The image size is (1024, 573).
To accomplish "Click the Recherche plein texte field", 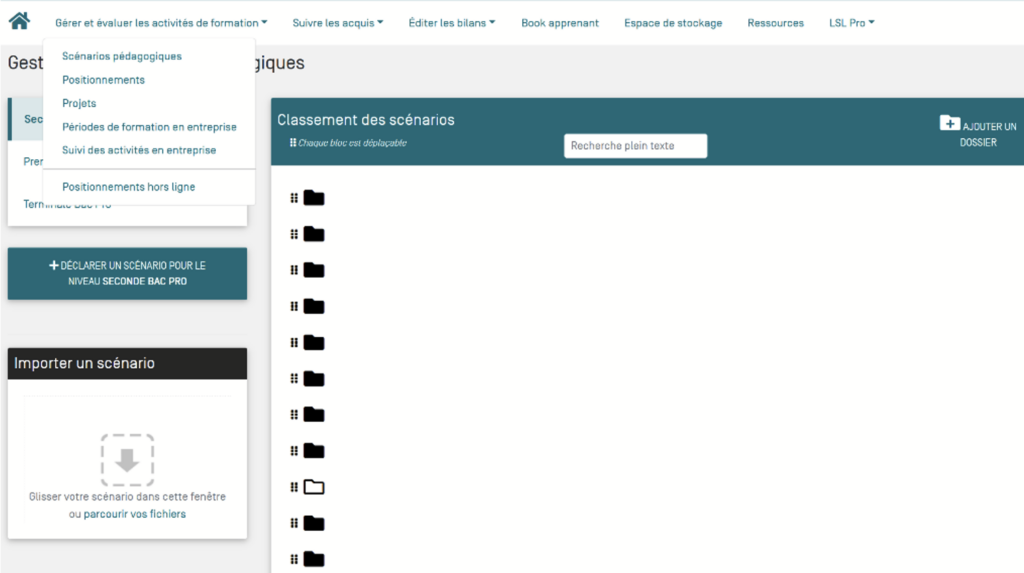I will click(635, 146).
